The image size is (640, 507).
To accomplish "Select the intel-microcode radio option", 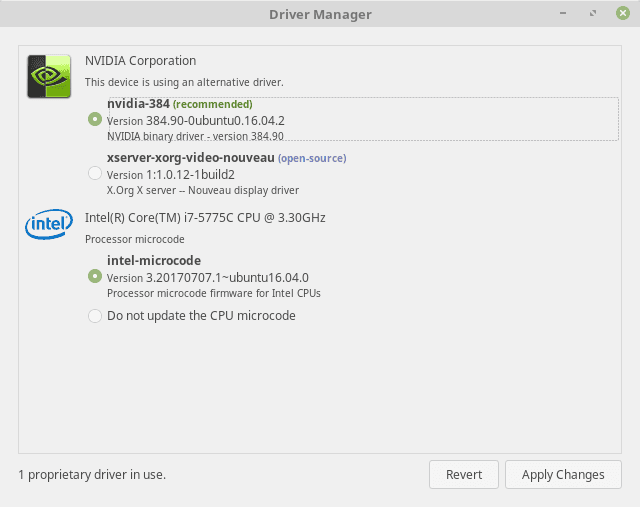I will coord(95,276).
